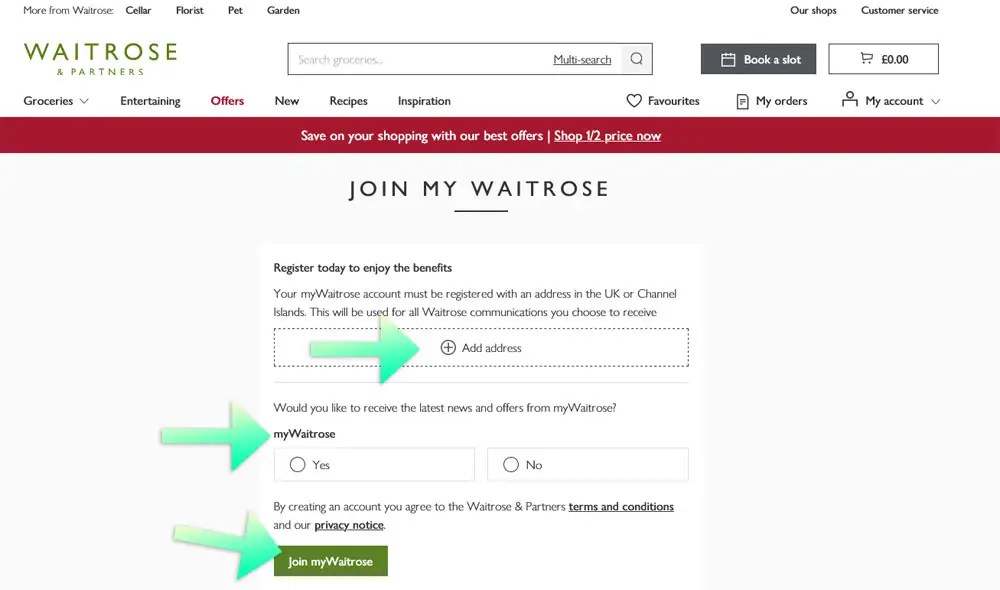Expand the Groceries dropdown
Screen dimensions: 1000x590
click(56, 101)
